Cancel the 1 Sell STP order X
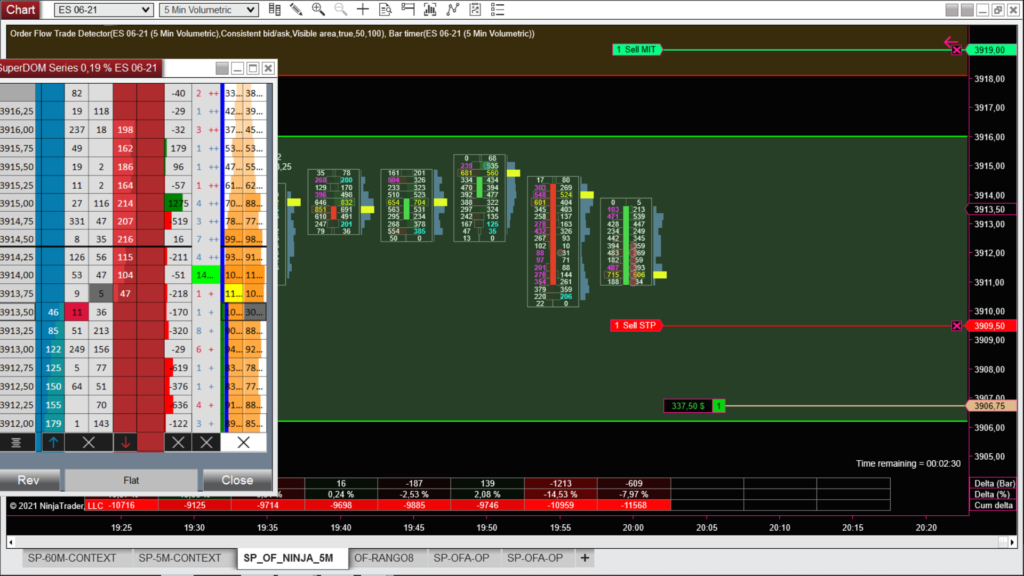Image resolution: width=1024 pixels, height=576 pixels. pos(957,325)
